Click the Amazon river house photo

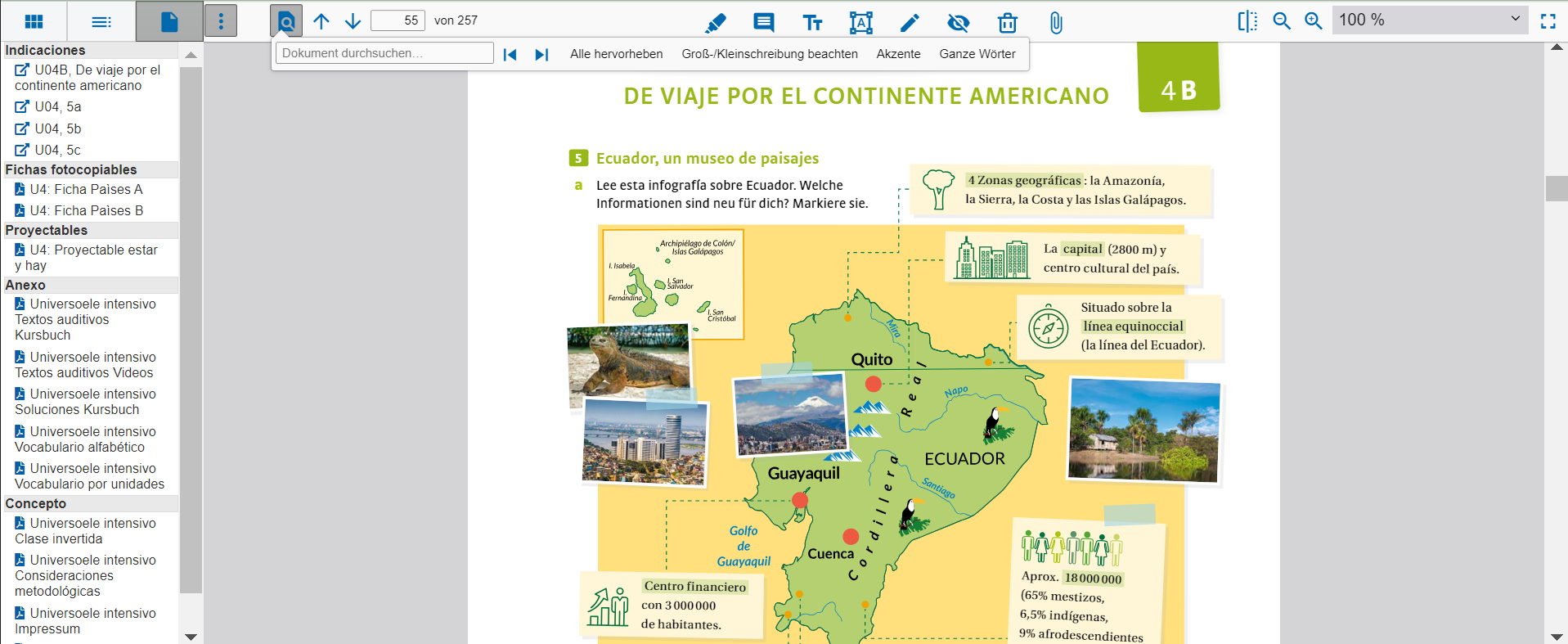(1143, 430)
